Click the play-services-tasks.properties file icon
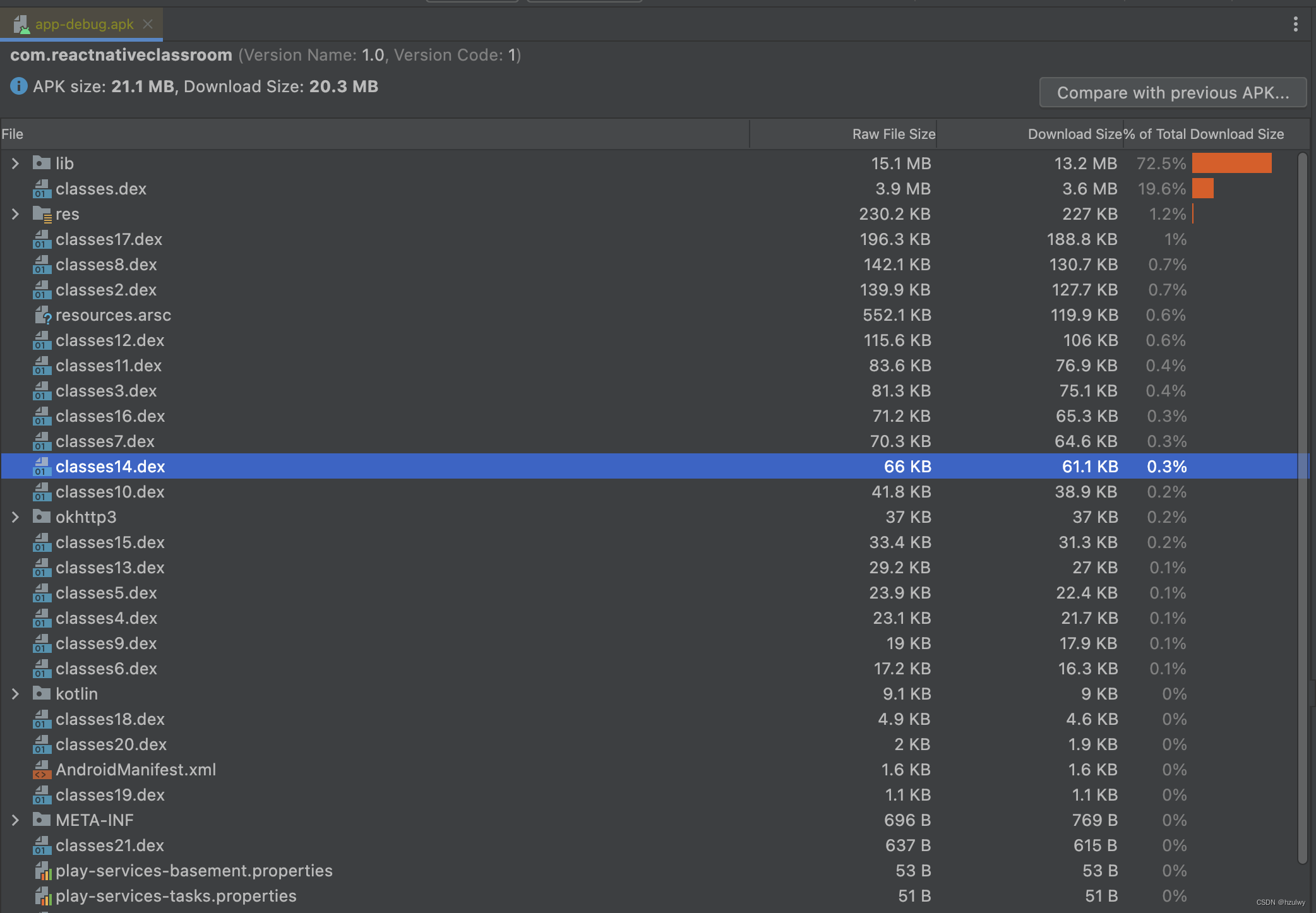 click(42, 896)
